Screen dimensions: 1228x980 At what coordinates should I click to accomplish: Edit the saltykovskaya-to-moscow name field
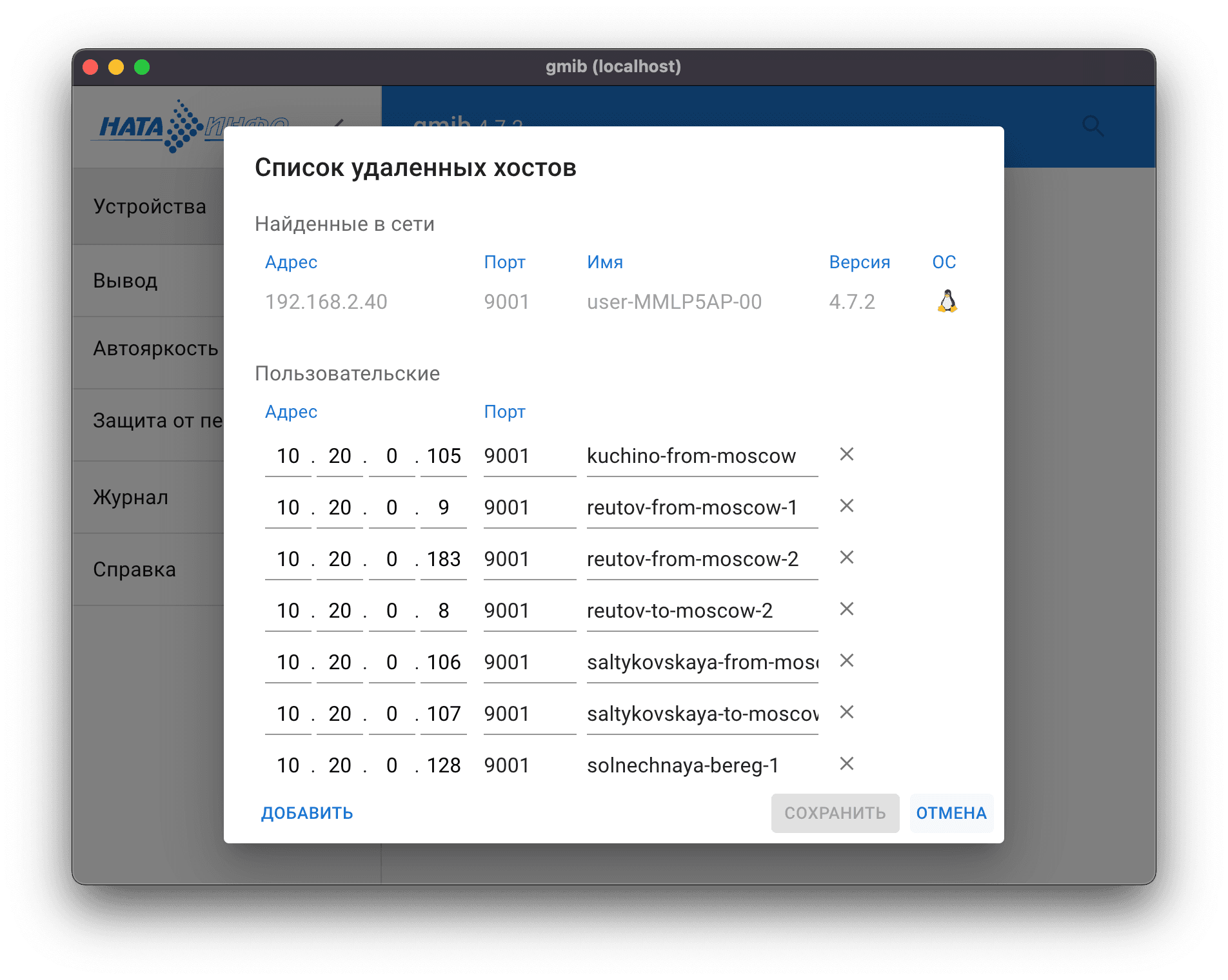702,714
